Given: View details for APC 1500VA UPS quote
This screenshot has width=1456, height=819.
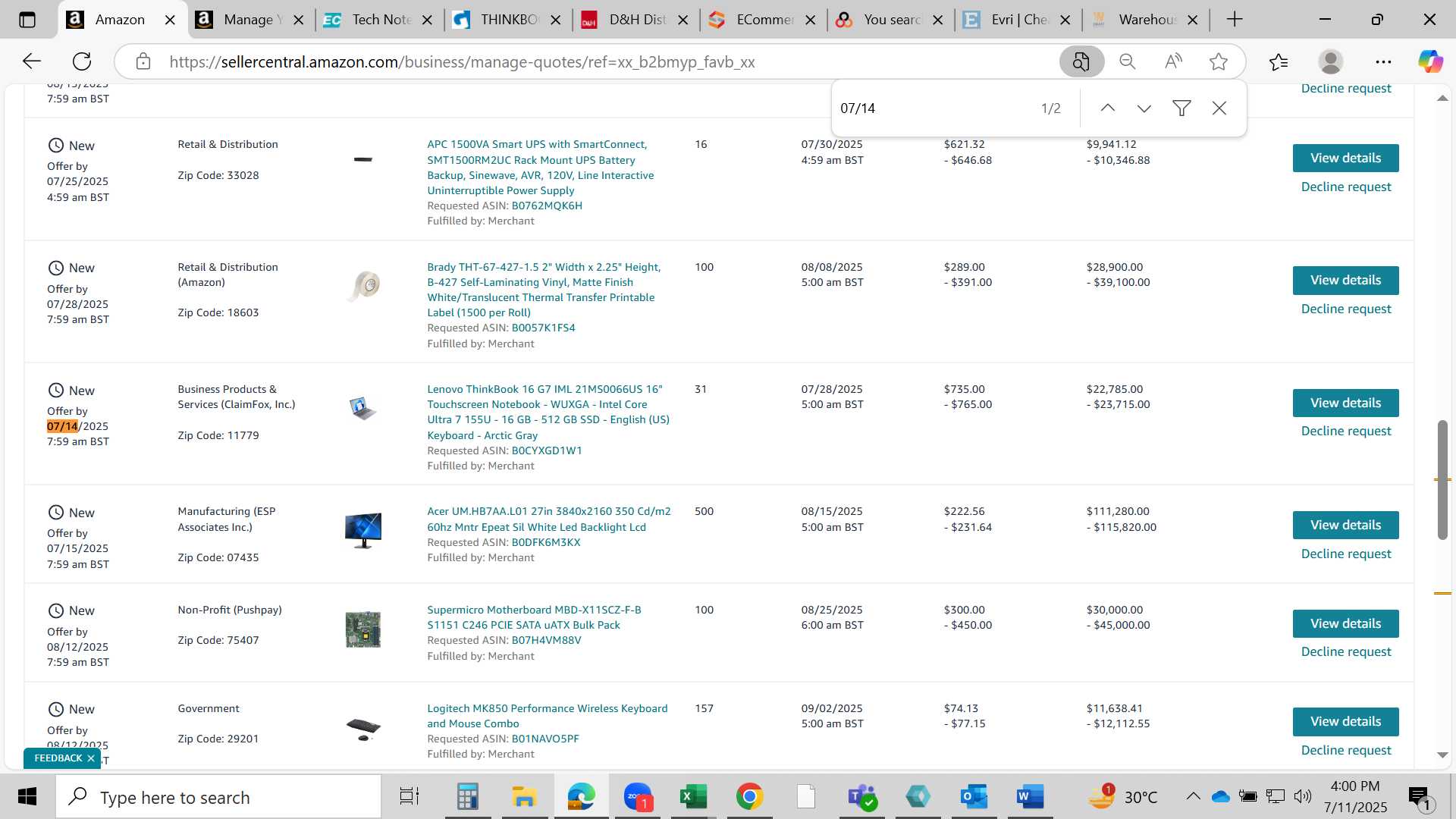Looking at the screenshot, I should [x=1345, y=158].
